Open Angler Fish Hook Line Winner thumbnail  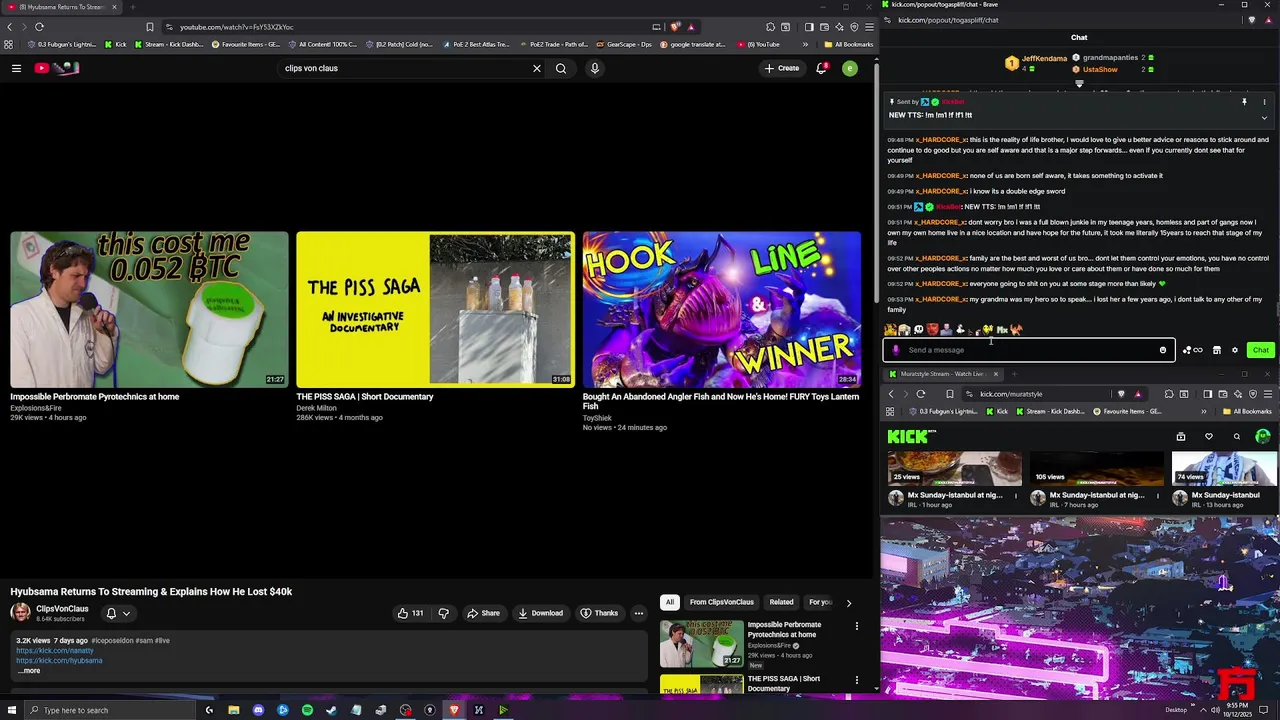click(x=722, y=310)
